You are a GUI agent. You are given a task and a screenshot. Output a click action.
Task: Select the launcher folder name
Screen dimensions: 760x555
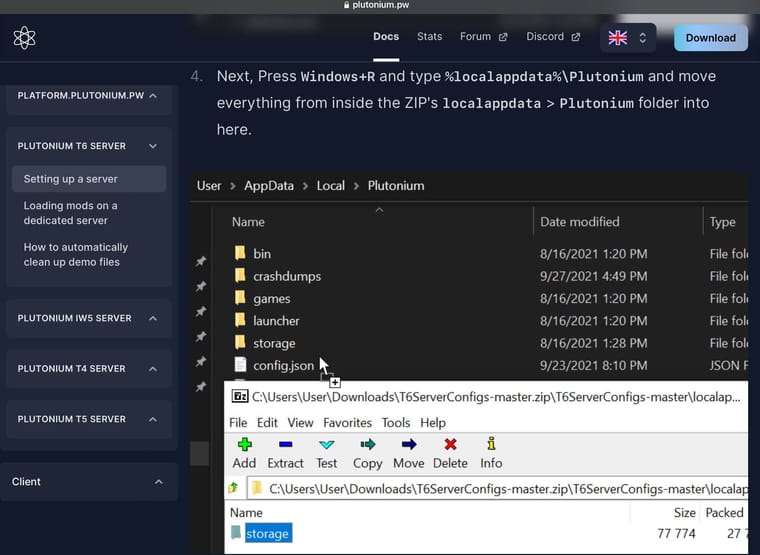(276, 321)
